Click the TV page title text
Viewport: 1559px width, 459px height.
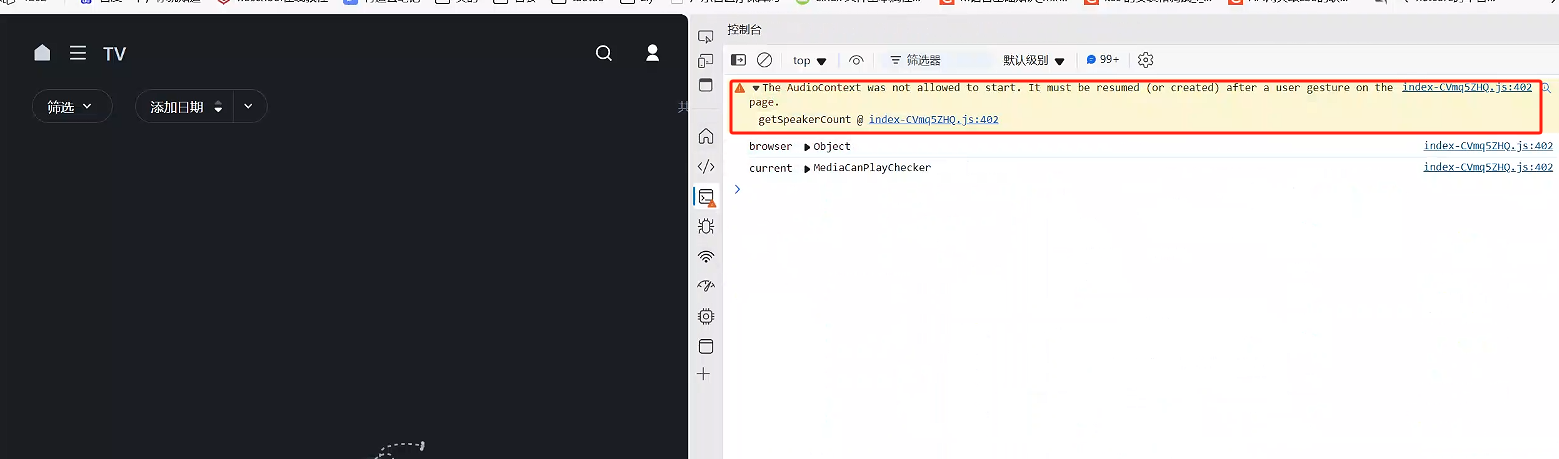point(114,54)
